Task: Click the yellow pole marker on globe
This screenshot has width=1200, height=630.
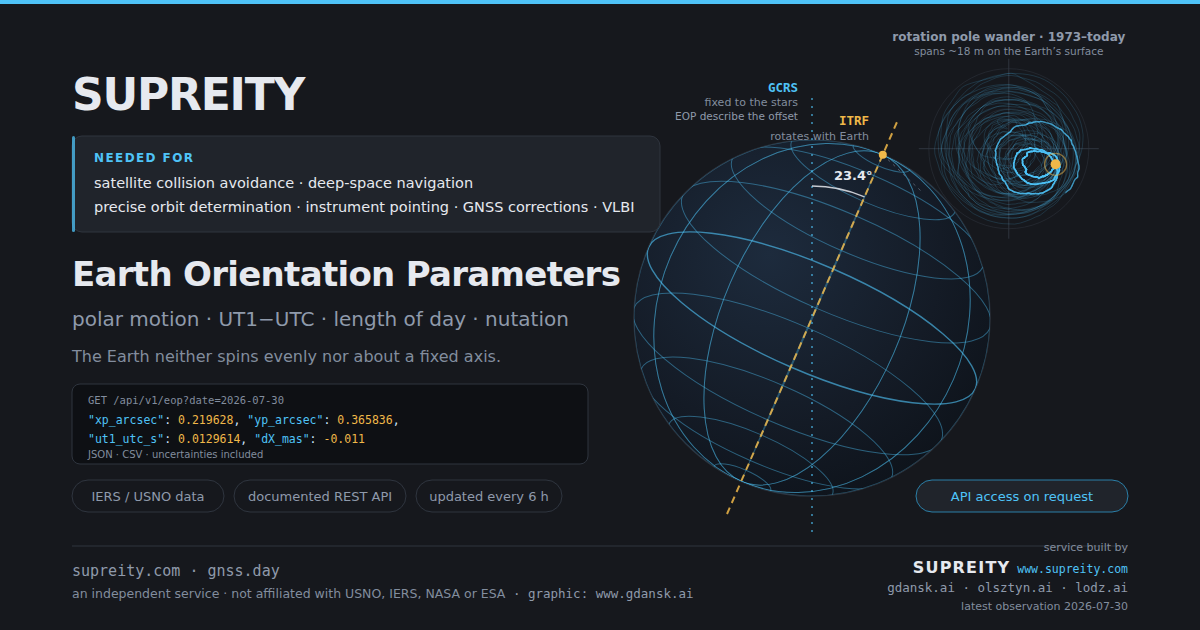Action: 883,155
